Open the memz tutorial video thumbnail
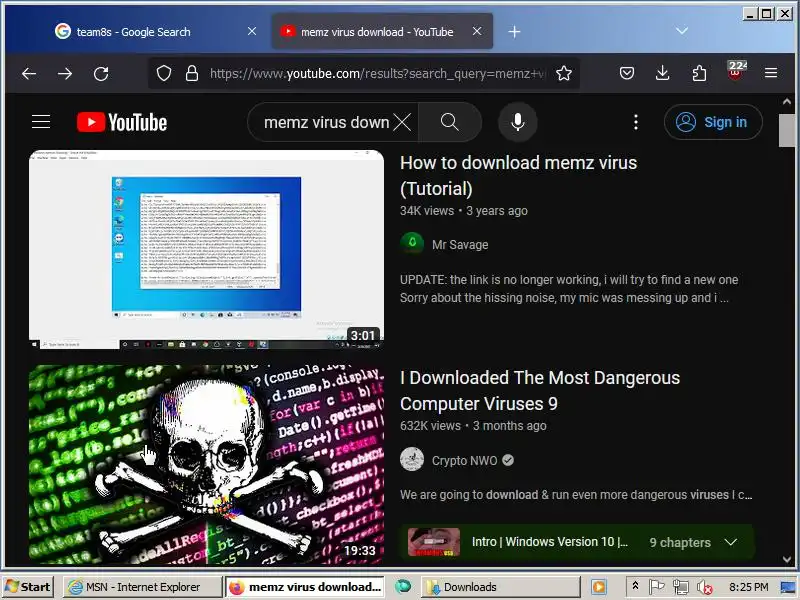This screenshot has width=800, height=600. click(206, 249)
